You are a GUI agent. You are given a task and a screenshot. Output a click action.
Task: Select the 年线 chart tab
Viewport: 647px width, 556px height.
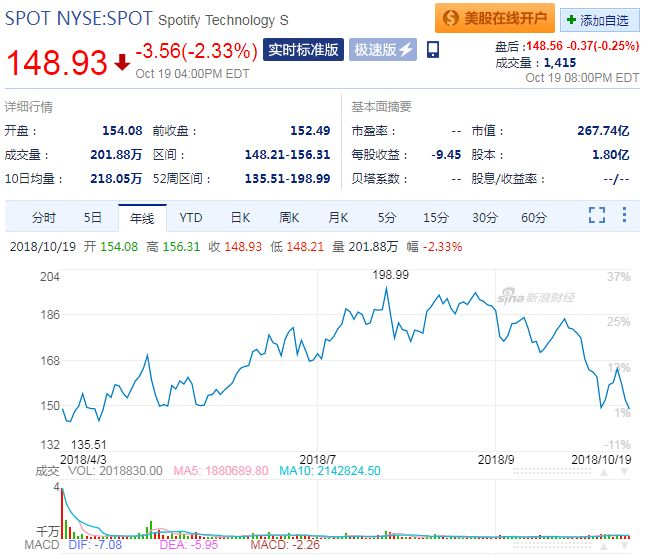142,218
